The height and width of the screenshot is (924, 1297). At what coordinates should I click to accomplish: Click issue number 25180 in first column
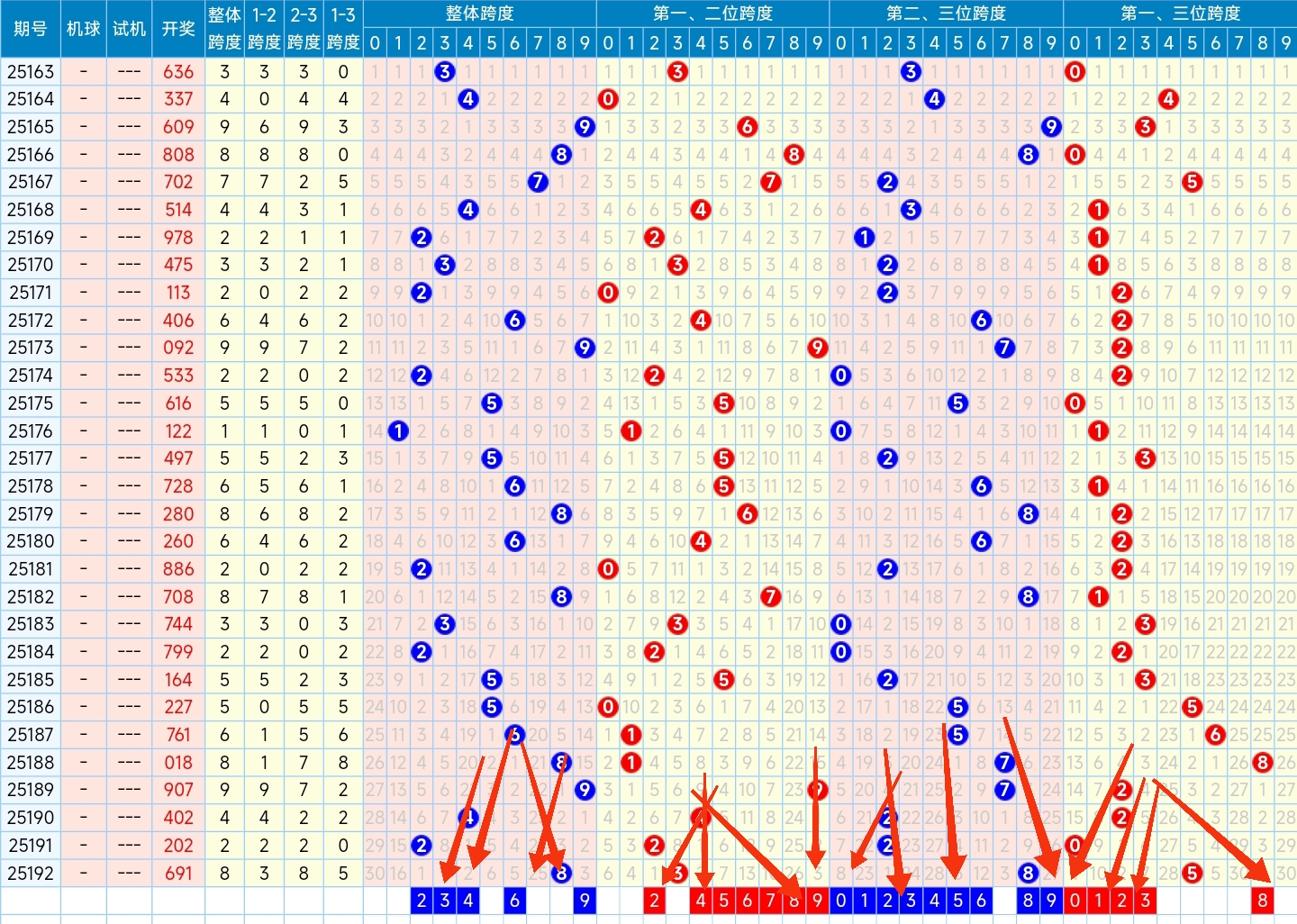click(x=31, y=541)
